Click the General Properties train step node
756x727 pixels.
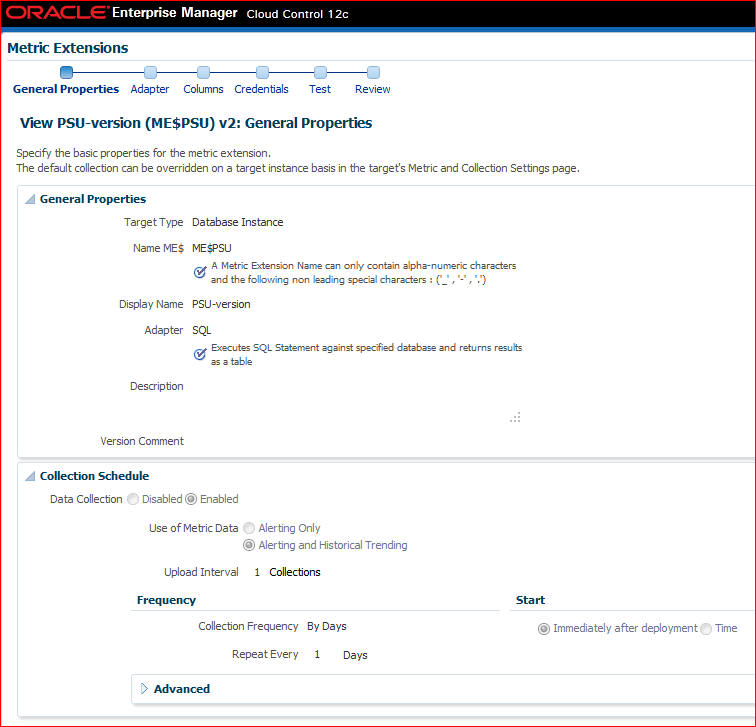(67, 73)
